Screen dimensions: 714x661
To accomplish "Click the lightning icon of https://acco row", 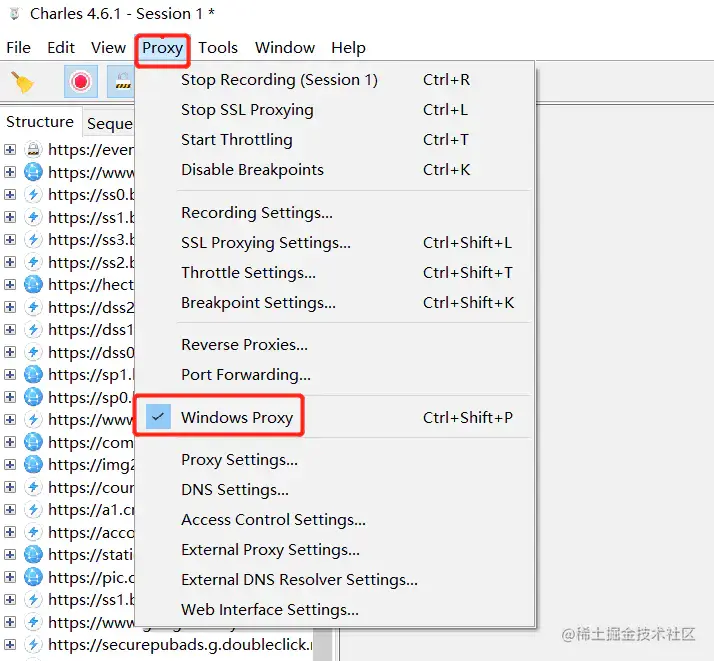I will coord(33,532).
